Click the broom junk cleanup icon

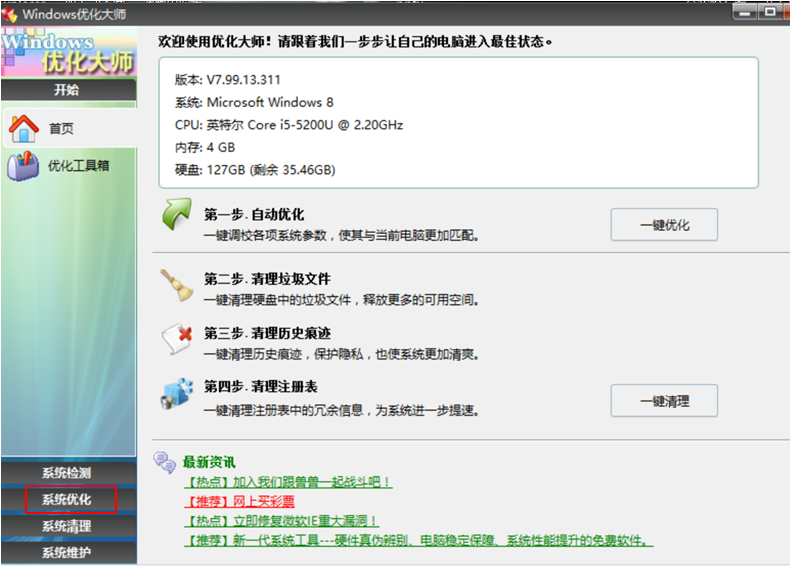click(177, 285)
